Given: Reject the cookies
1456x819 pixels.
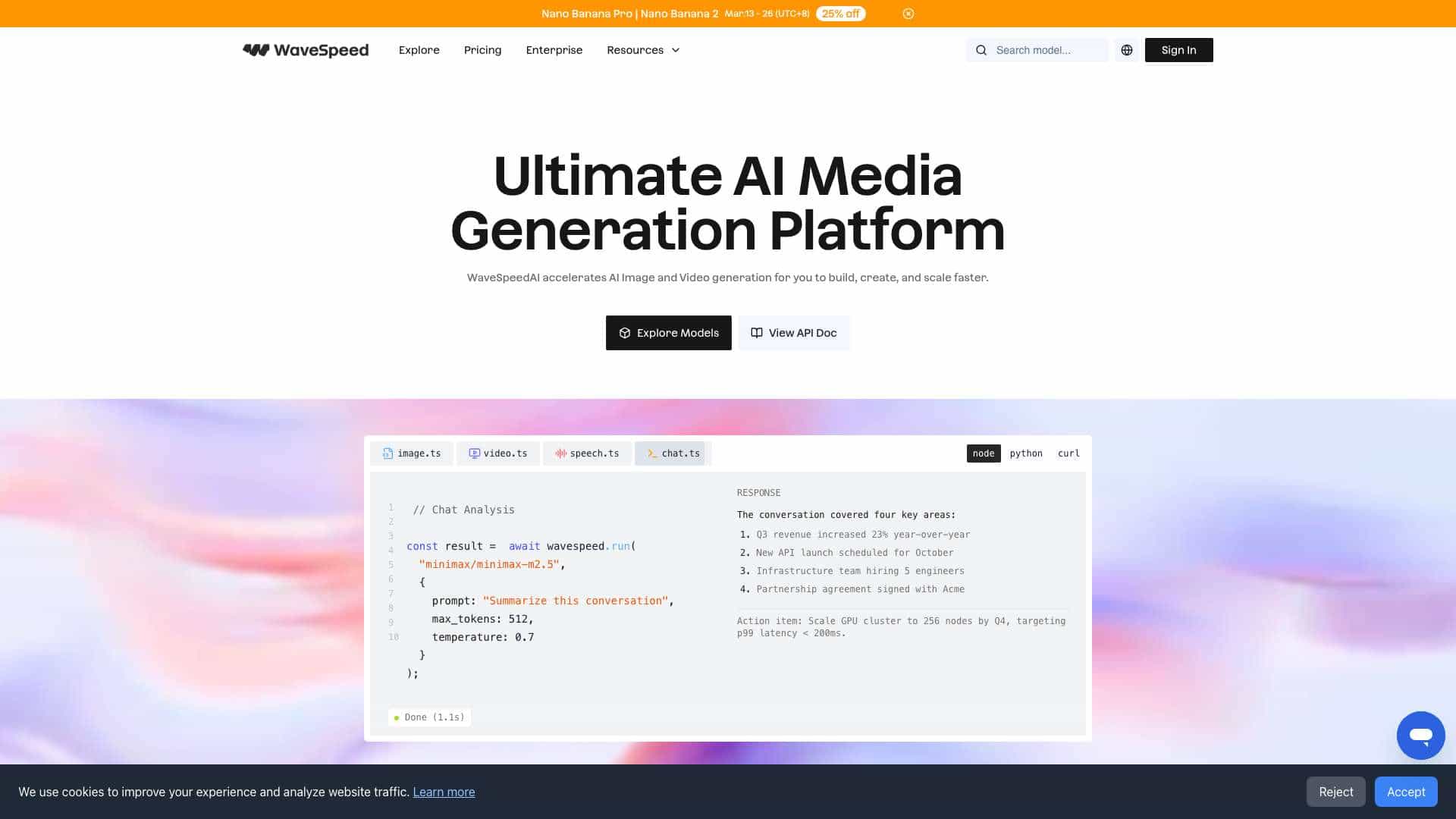Looking at the screenshot, I should pyautogui.click(x=1335, y=792).
